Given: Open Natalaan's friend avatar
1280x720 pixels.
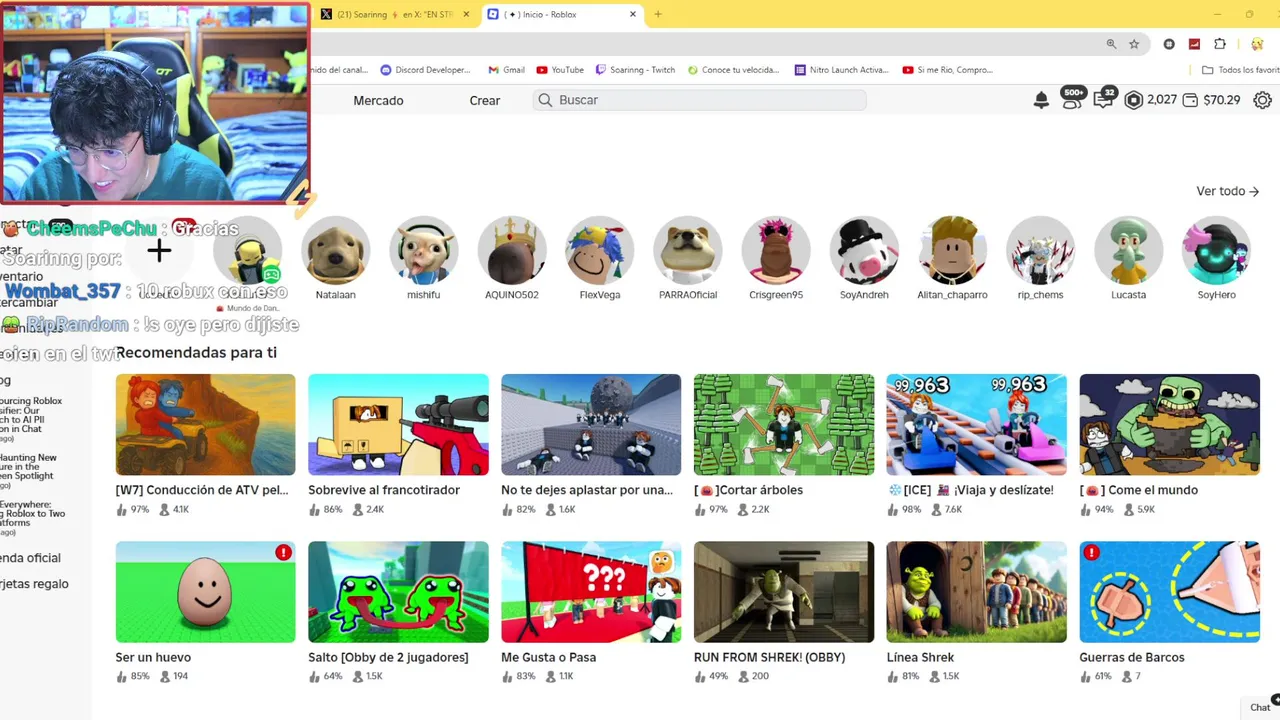Looking at the screenshot, I should point(336,250).
